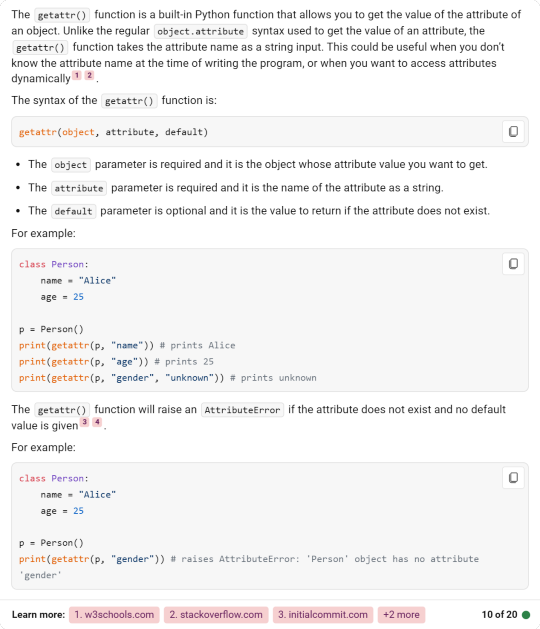Click the '10 of 20' response counter

[499, 615]
